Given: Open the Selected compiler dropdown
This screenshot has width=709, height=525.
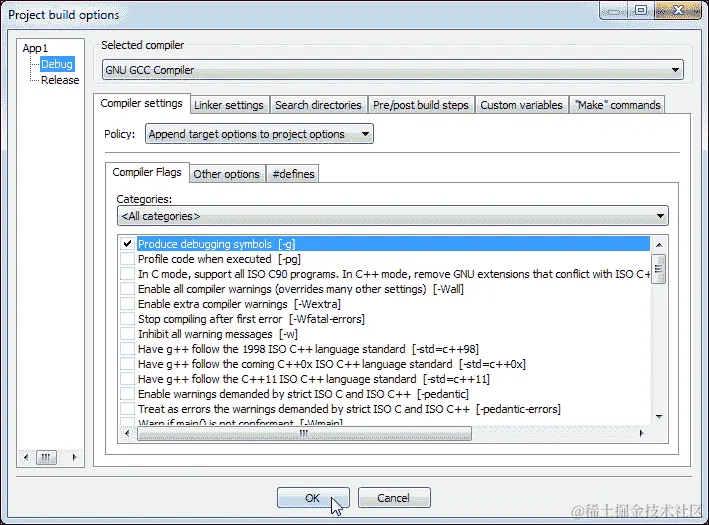Looking at the screenshot, I should click(392, 70).
